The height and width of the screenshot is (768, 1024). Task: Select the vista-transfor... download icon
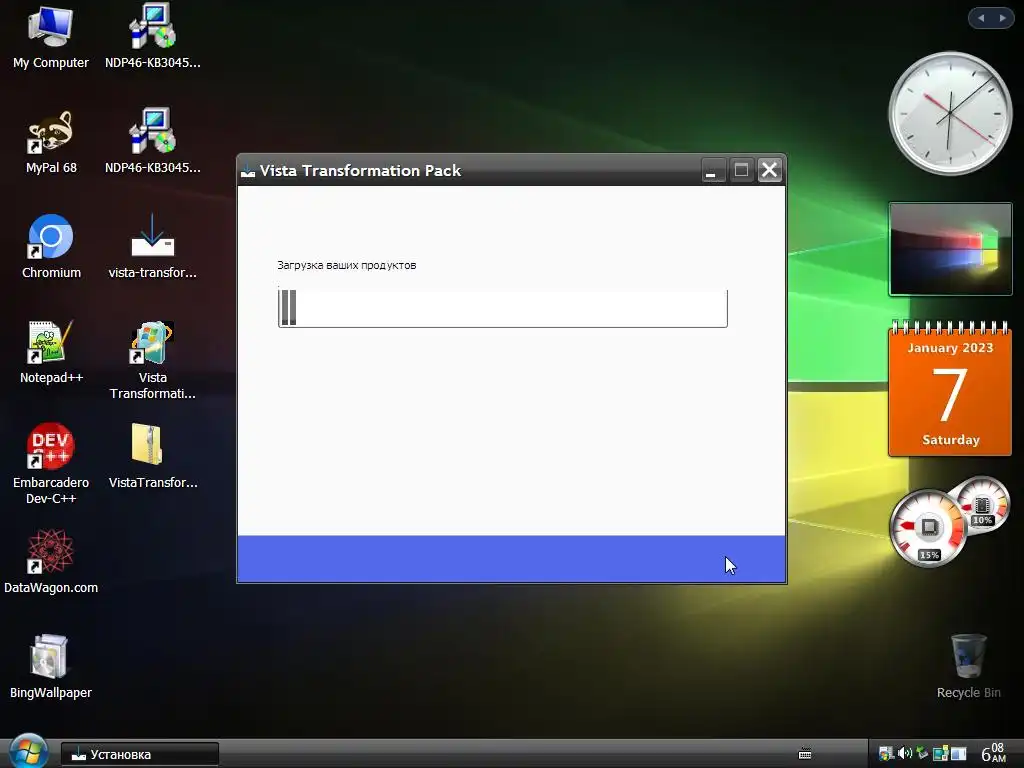[x=153, y=247]
